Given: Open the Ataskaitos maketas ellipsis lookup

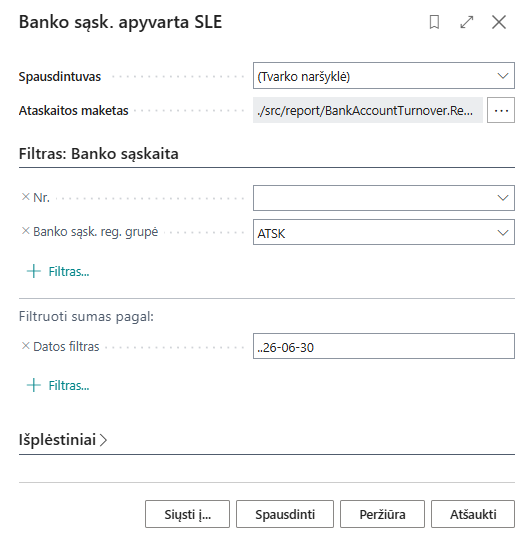Looking at the screenshot, I should [501, 110].
